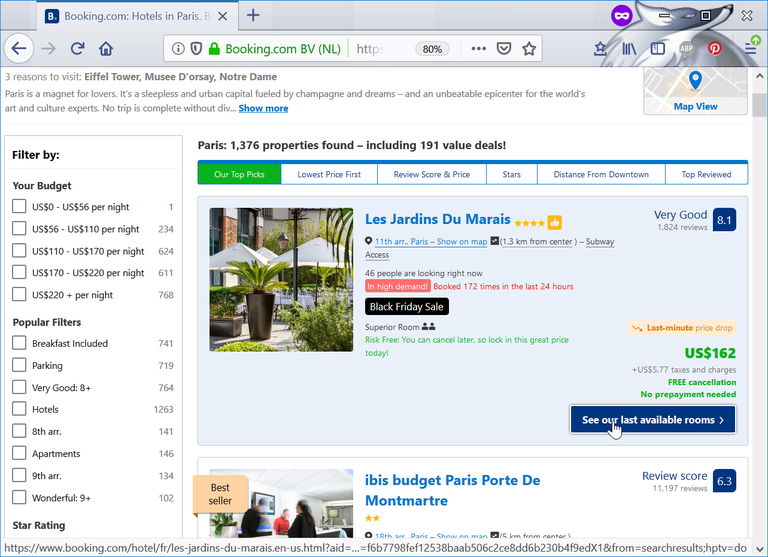Bookmark this page with the star icon
The width and height of the screenshot is (768, 557).
pos(529,48)
